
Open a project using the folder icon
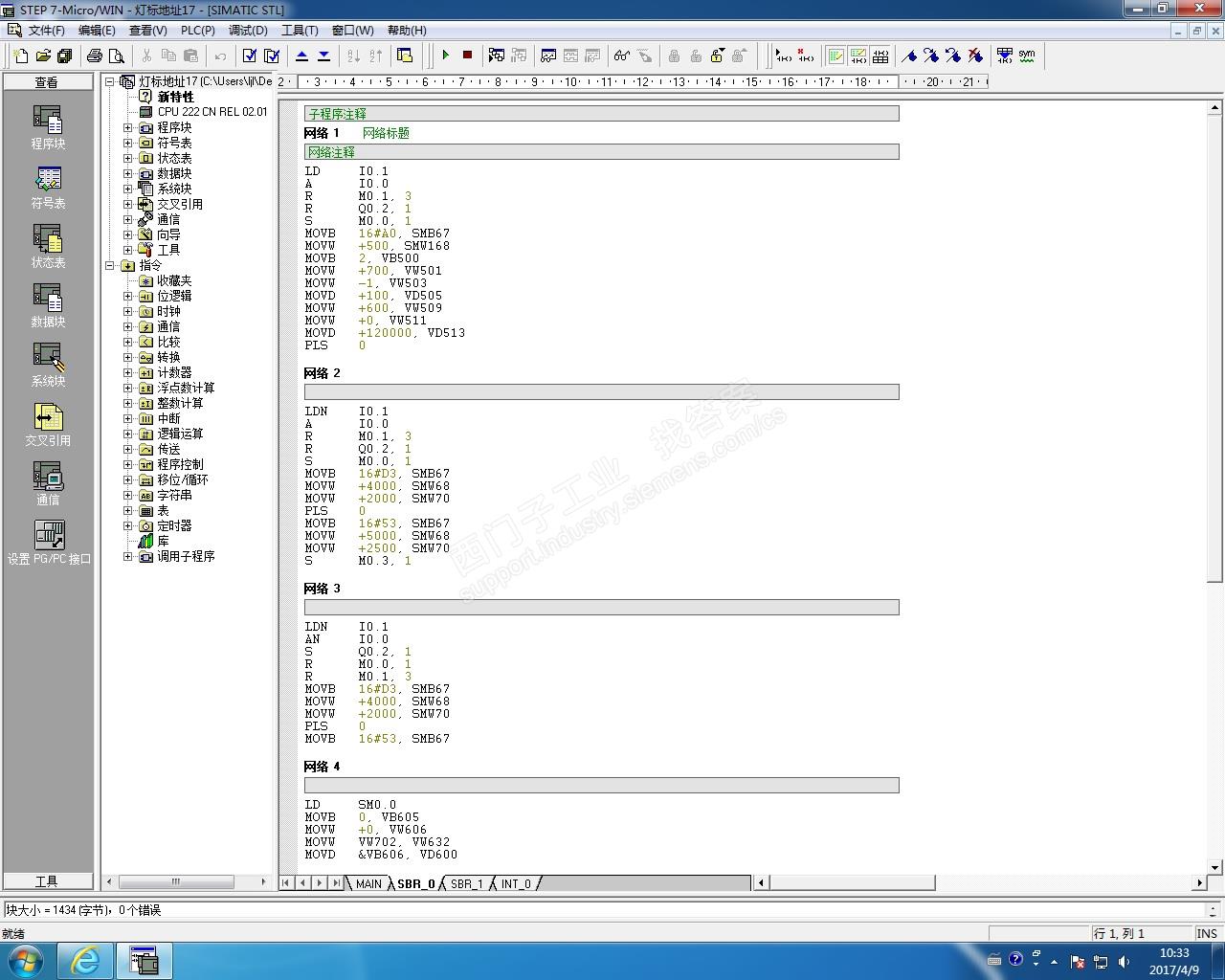(x=43, y=56)
